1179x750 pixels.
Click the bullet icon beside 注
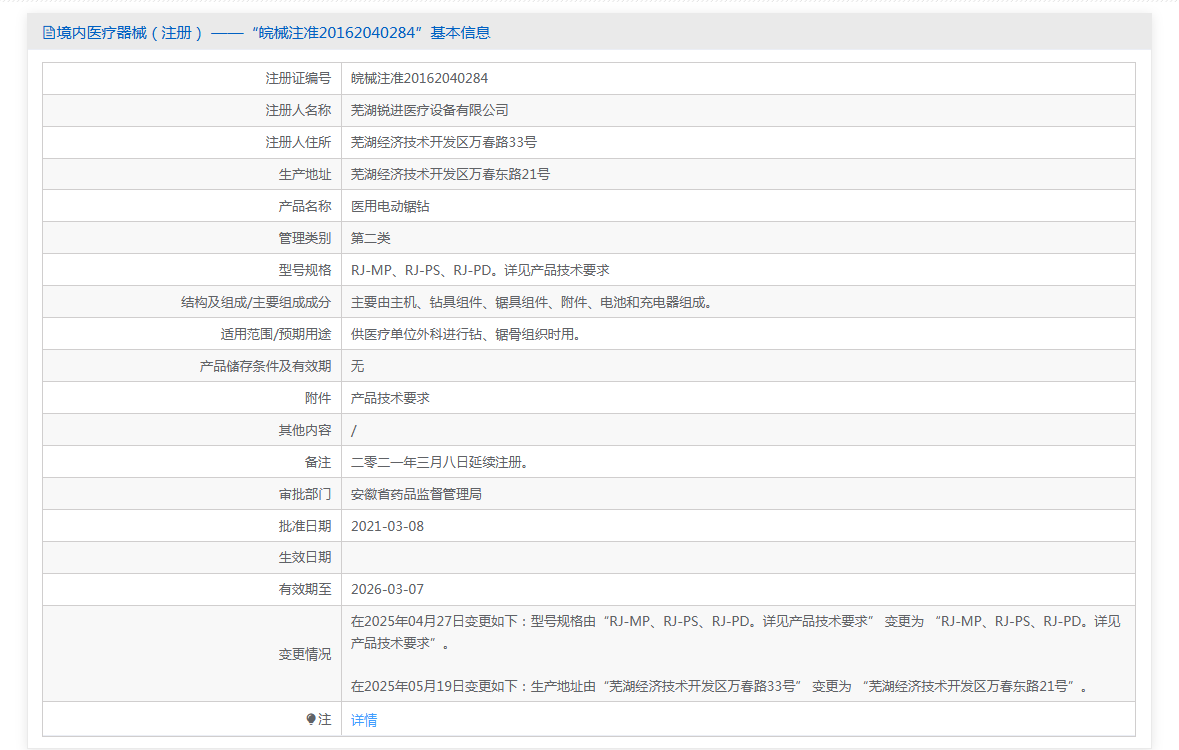[311, 719]
